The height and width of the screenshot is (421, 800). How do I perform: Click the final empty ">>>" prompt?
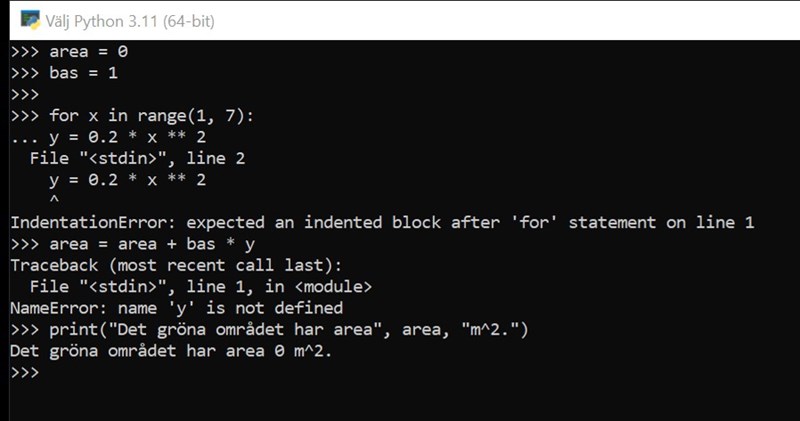(24, 372)
